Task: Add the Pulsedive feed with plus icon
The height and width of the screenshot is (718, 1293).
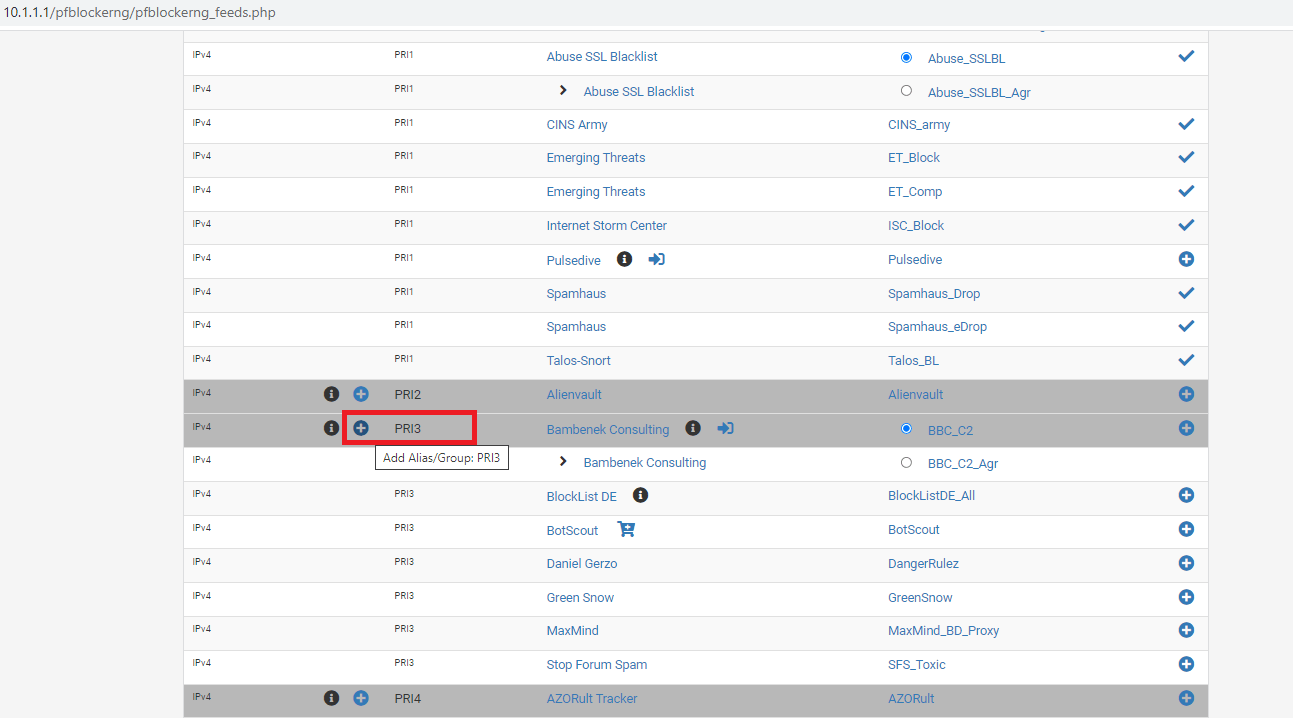Action: (x=1186, y=259)
